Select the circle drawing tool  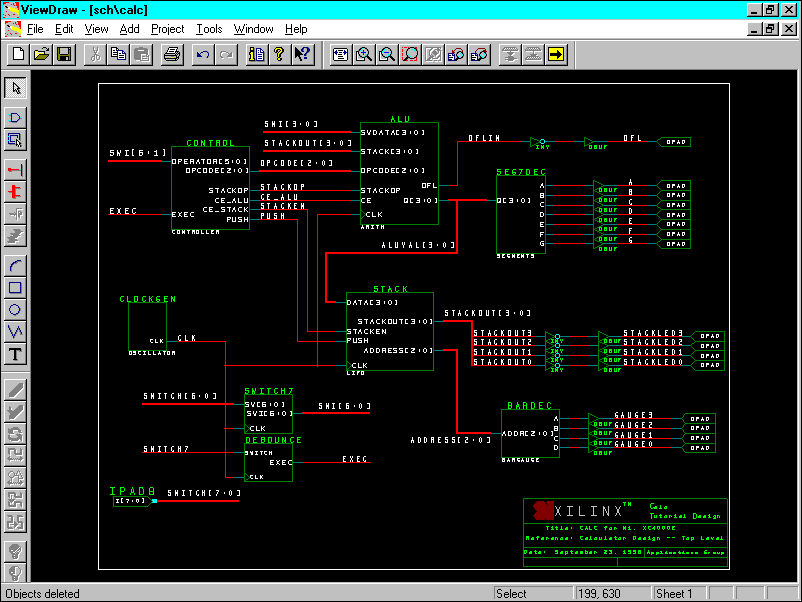[x=15, y=309]
